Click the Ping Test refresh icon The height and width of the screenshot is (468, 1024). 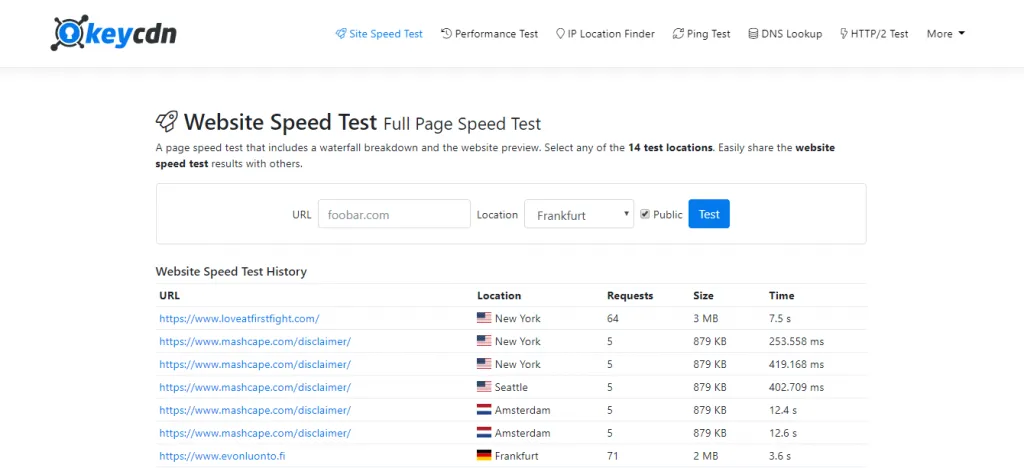[x=678, y=34]
